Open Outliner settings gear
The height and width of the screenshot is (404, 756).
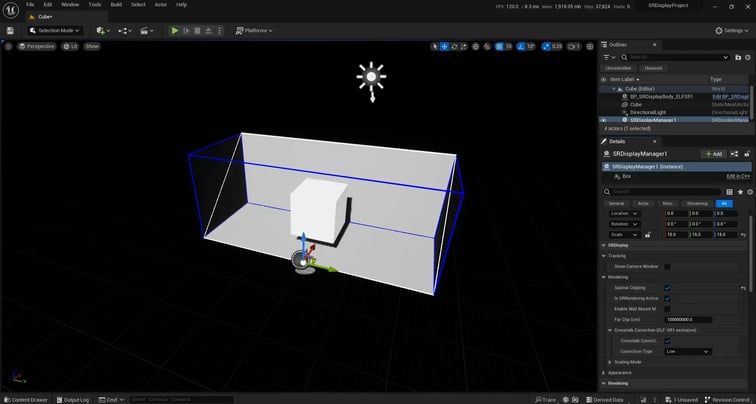click(746, 57)
